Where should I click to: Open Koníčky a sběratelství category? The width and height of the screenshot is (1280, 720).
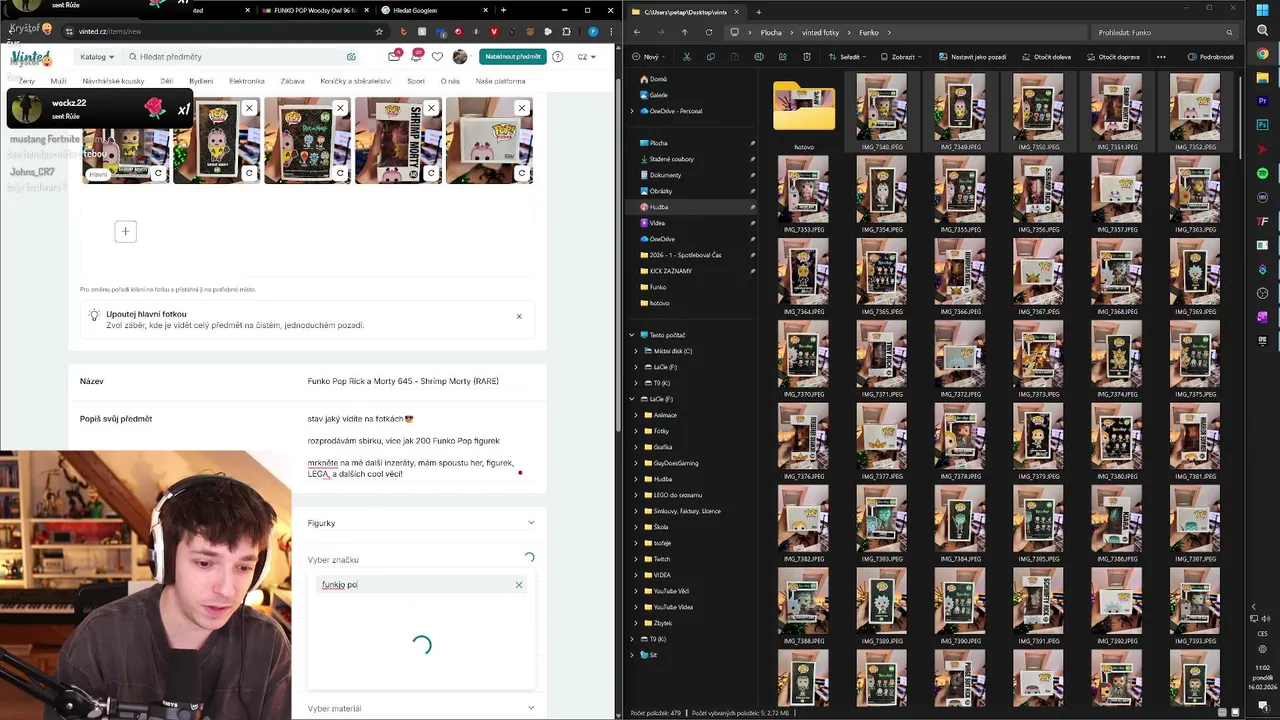tap(356, 81)
